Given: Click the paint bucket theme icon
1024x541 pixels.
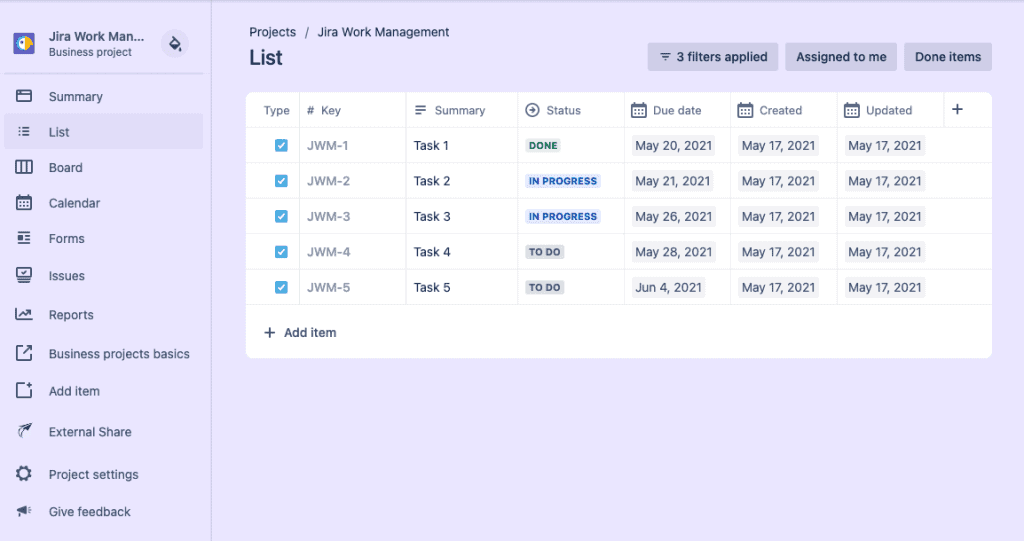Looking at the screenshot, I should pyautogui.click(x=175, y=44).
